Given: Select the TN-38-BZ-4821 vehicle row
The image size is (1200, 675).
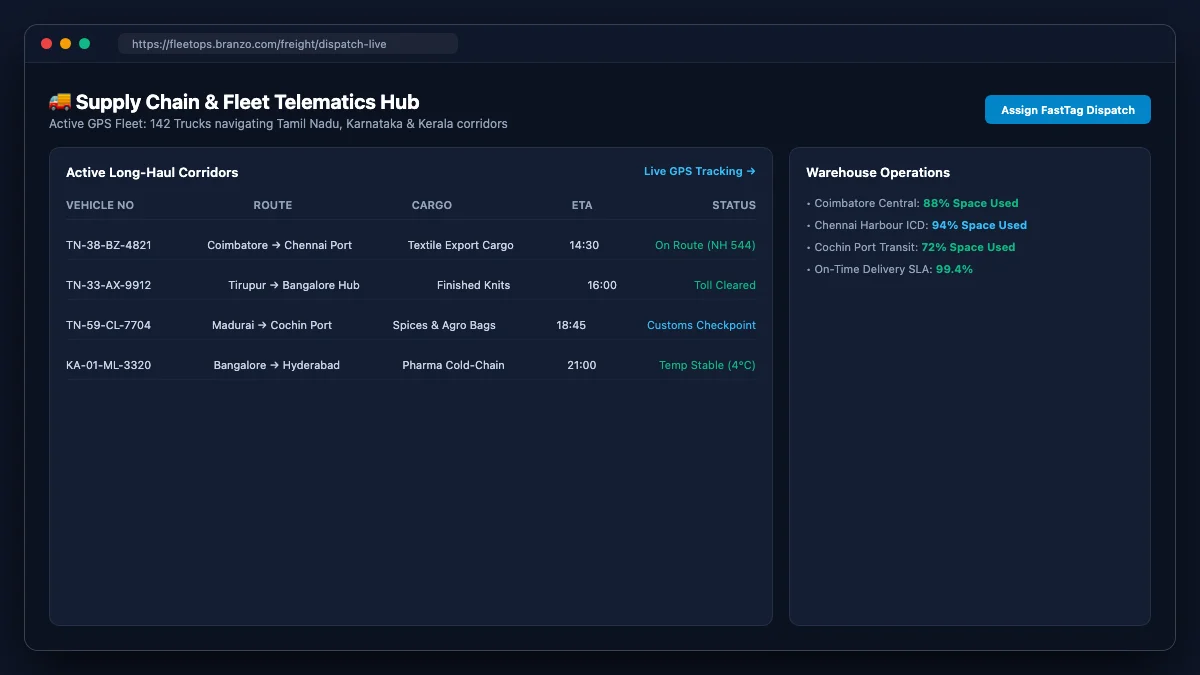Looking at the screenshot, I should point(411,245).
